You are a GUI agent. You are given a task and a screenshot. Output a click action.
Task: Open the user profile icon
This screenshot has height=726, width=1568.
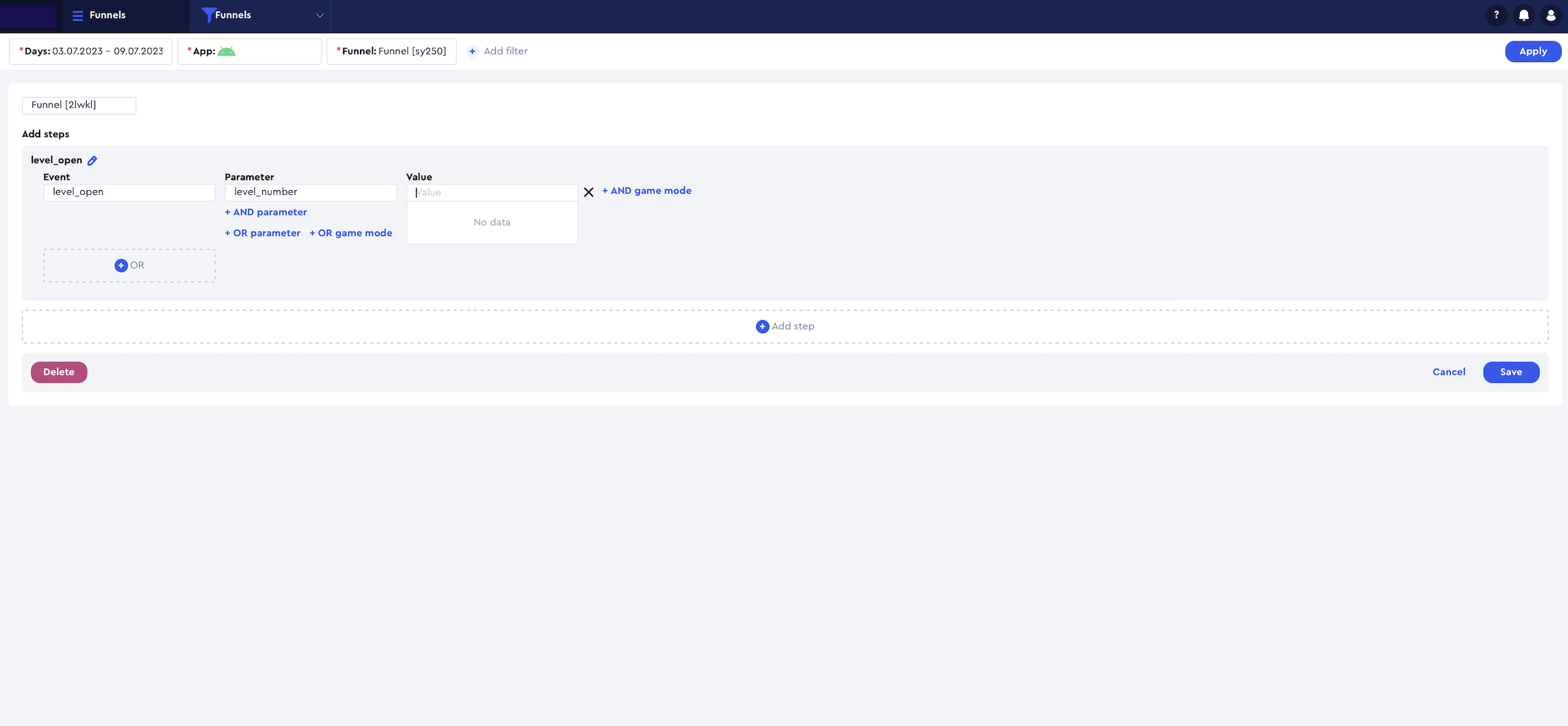[1551, 15]
